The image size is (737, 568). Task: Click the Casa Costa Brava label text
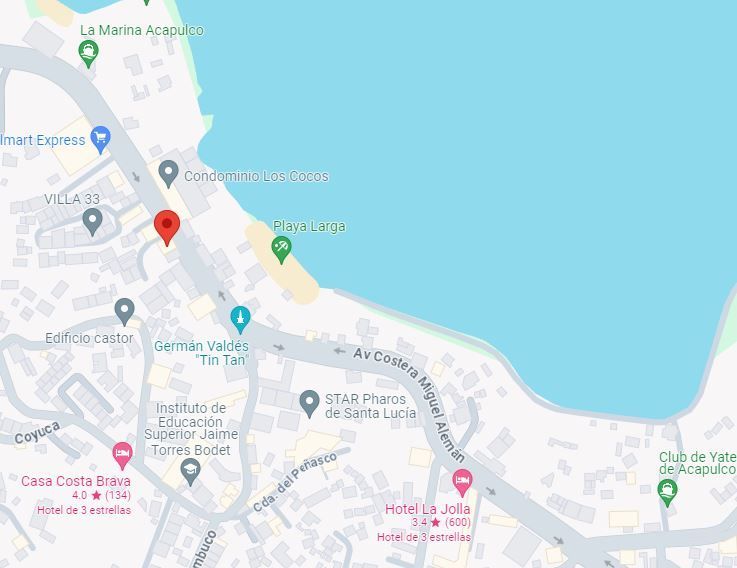[x=76, y=481]
